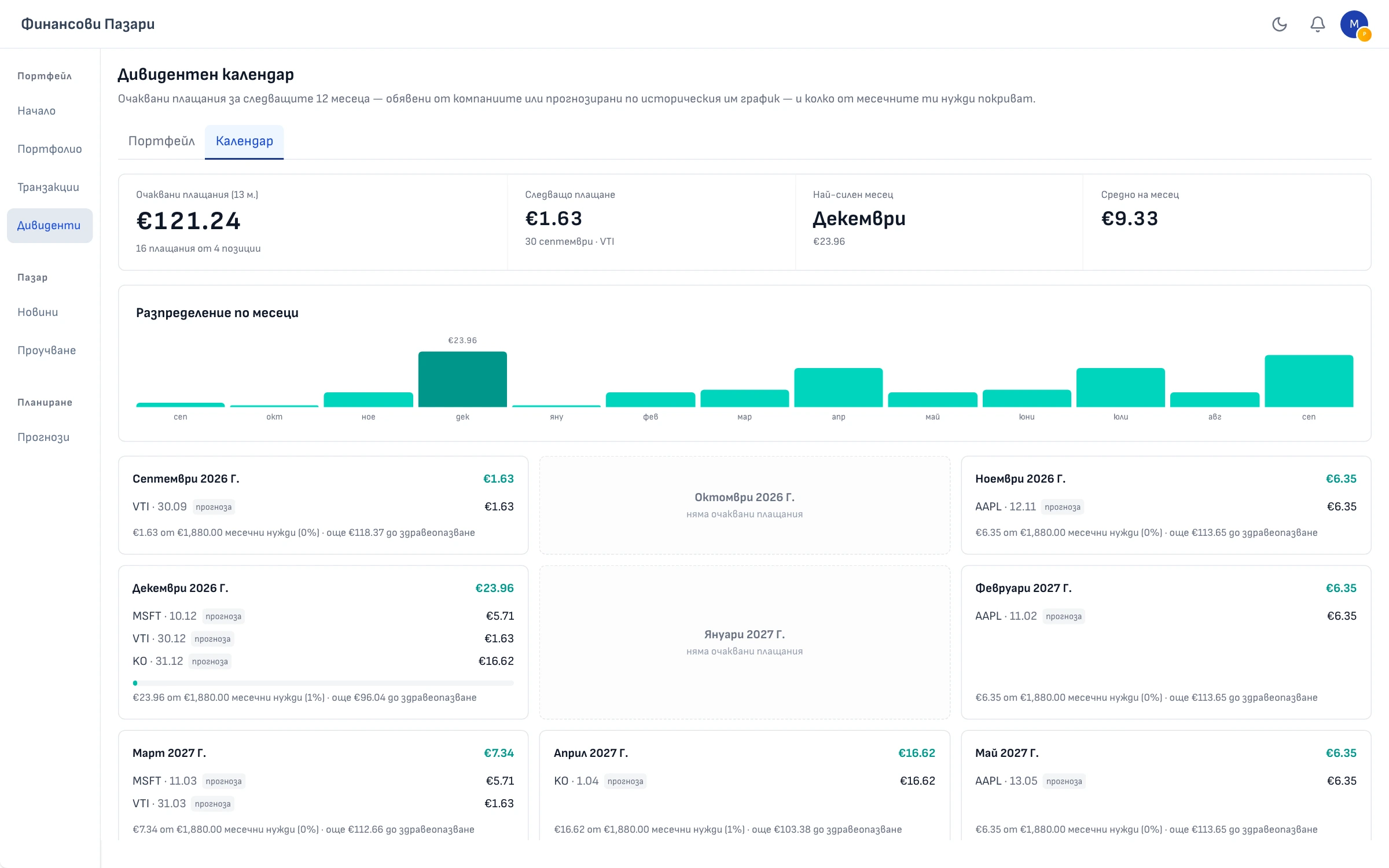Click VTI · 31.03 payment row
This screenshot has height=868, width=1389.
[x=323, y=803]
